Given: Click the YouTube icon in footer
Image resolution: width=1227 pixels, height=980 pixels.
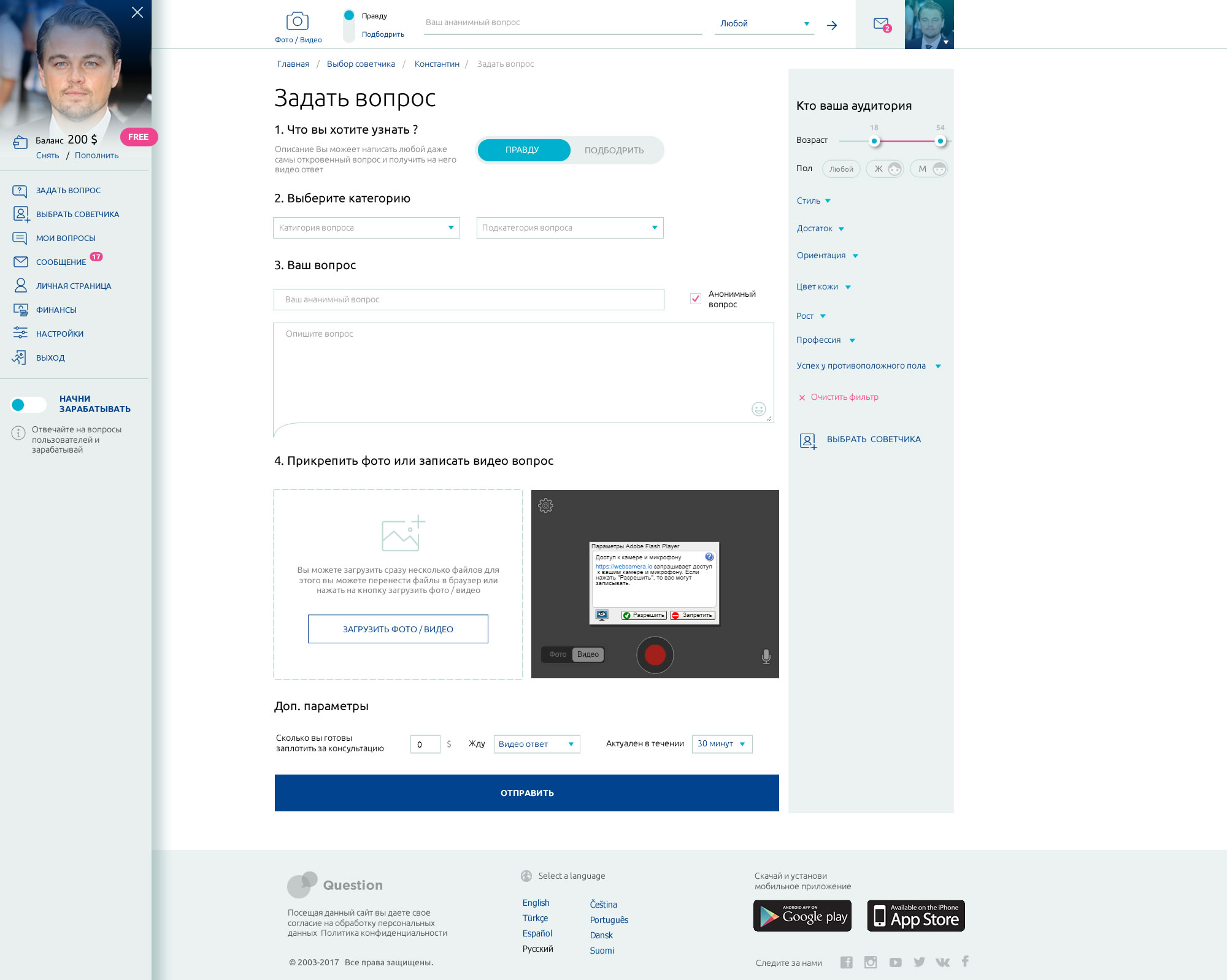Looking at the screenshot, I should click(x=895, y=962).
